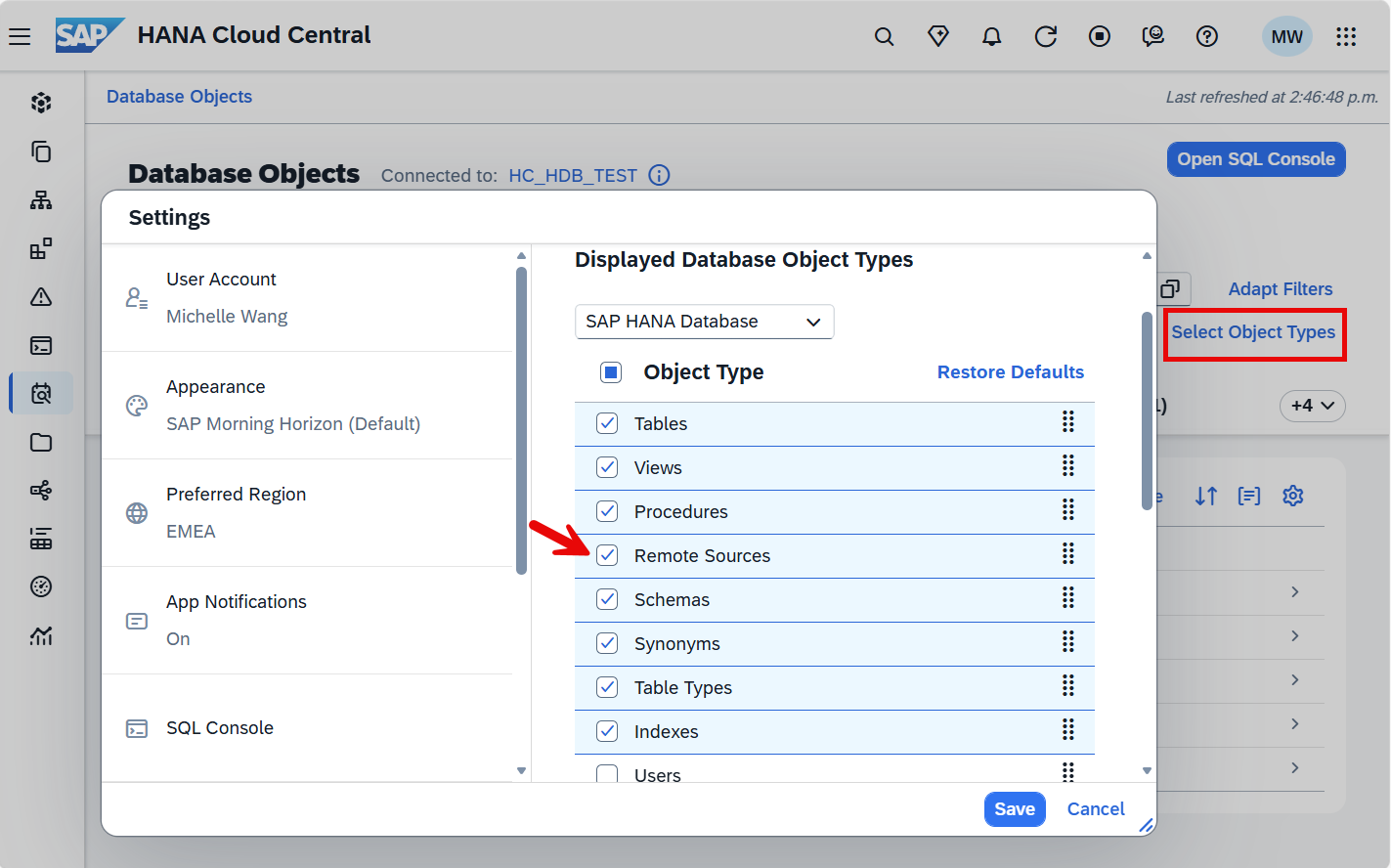Open search in the header

click(x=884, y=37)
